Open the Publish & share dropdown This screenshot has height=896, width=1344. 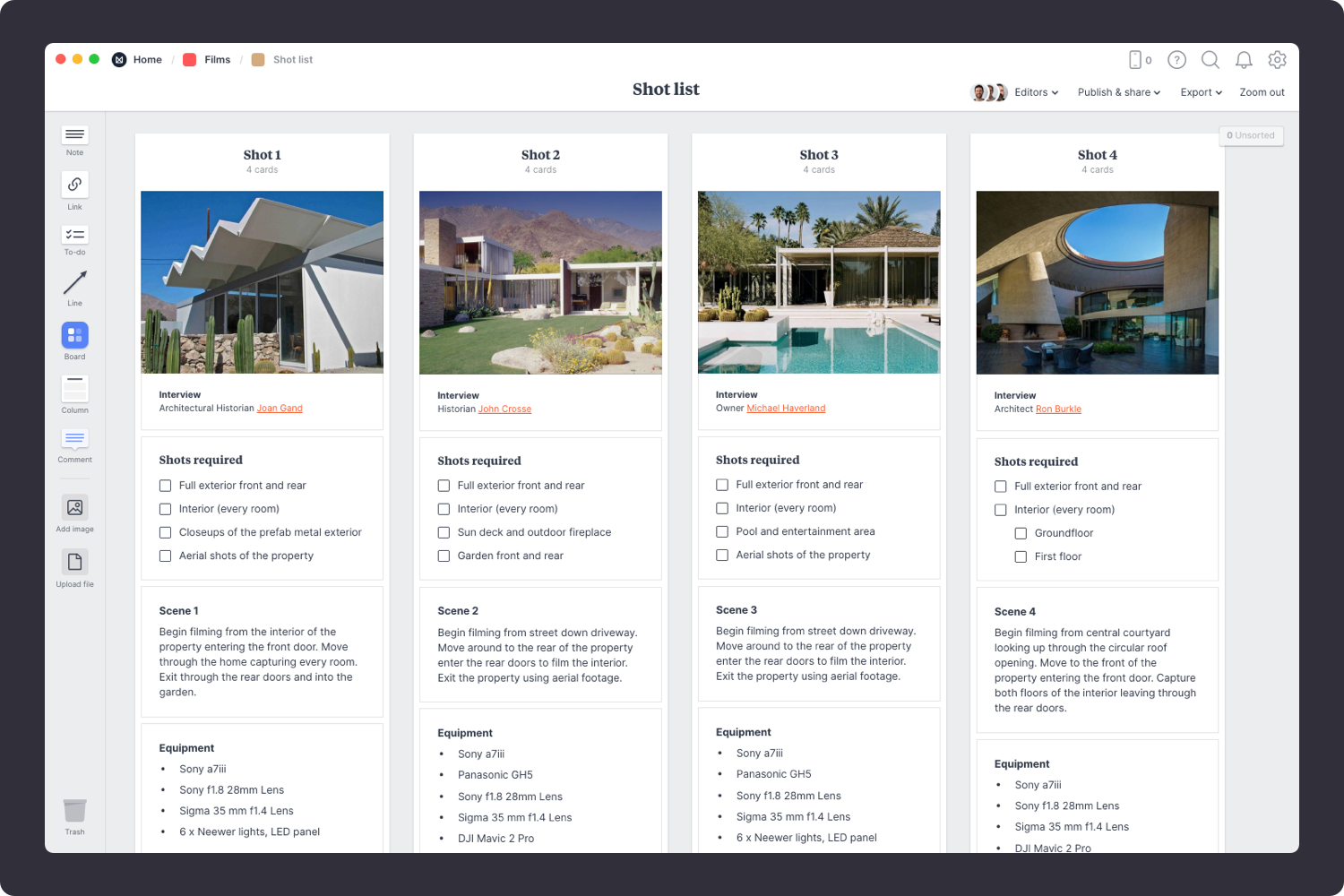click(1118, 92)
